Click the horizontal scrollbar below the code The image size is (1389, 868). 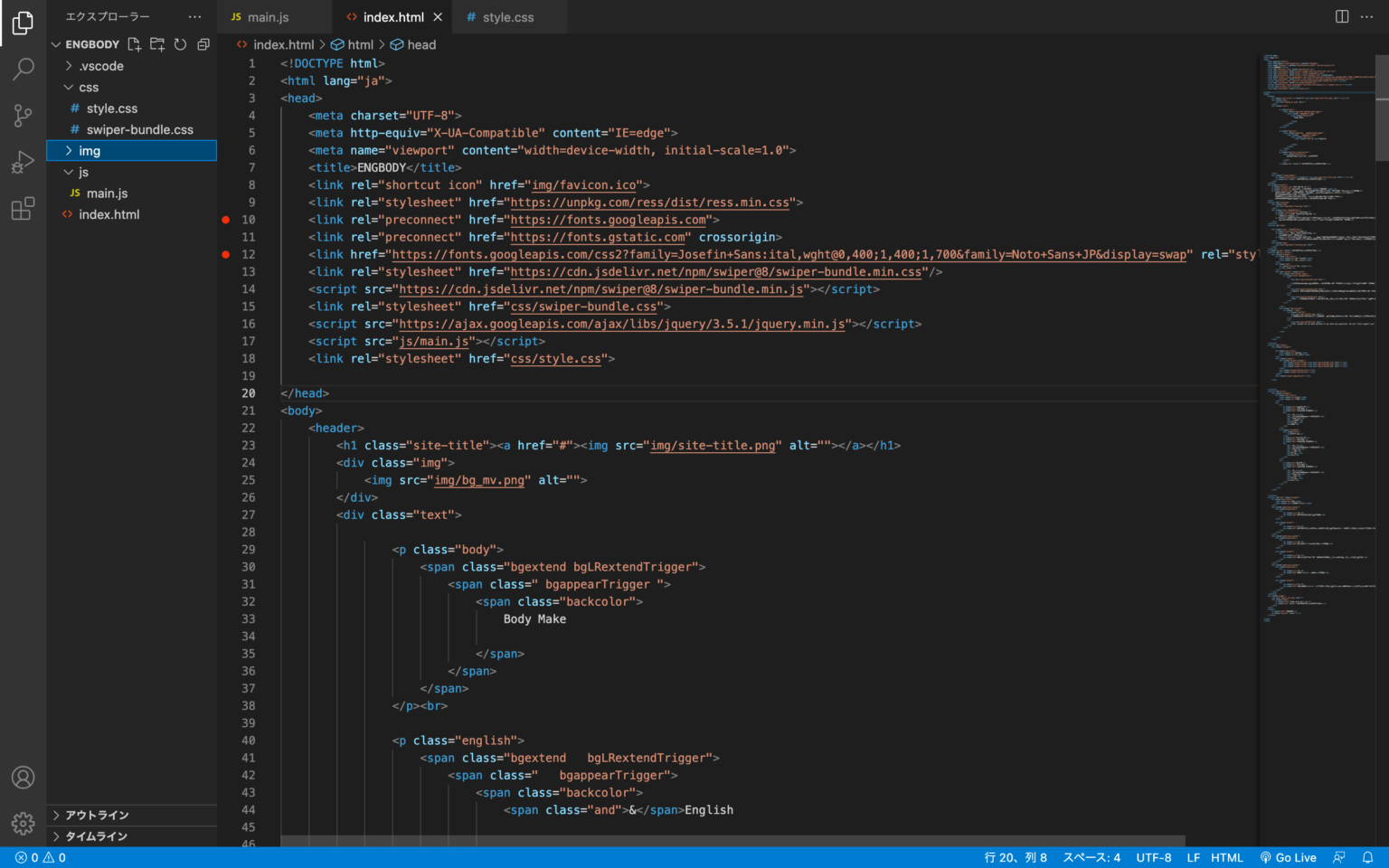point(723,841)
